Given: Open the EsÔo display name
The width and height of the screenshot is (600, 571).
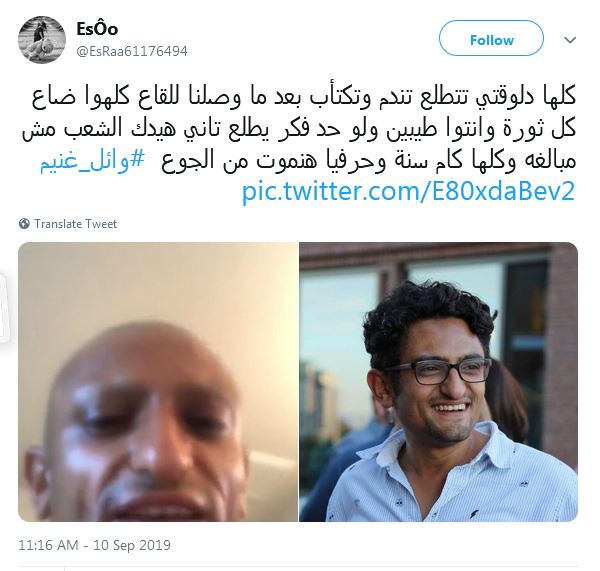Looking at the screenshot, I should [x=97, y=29].
